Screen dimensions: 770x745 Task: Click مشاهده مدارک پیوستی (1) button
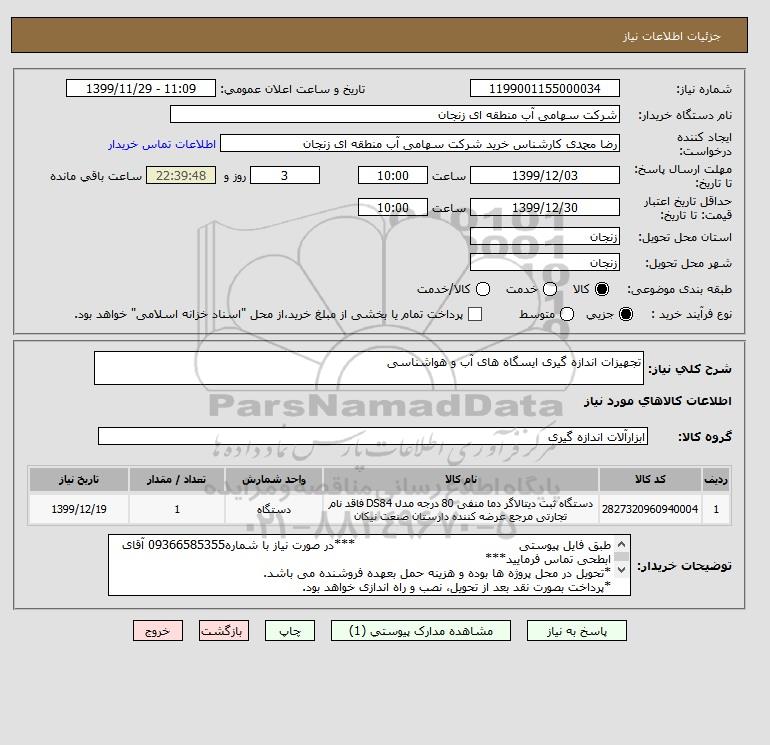tap(421, 631)
